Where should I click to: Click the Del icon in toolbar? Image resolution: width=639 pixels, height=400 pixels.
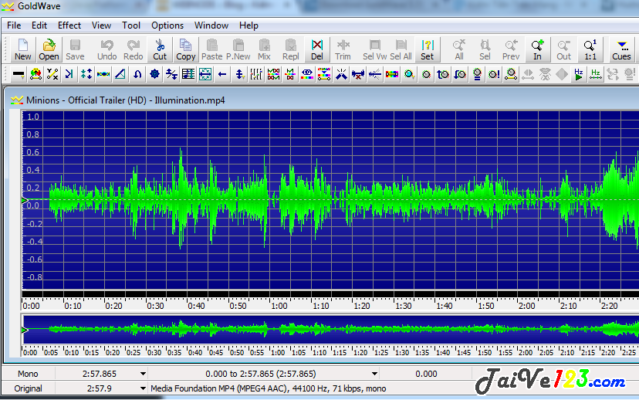pyautogui.click(x=317, y=50)
